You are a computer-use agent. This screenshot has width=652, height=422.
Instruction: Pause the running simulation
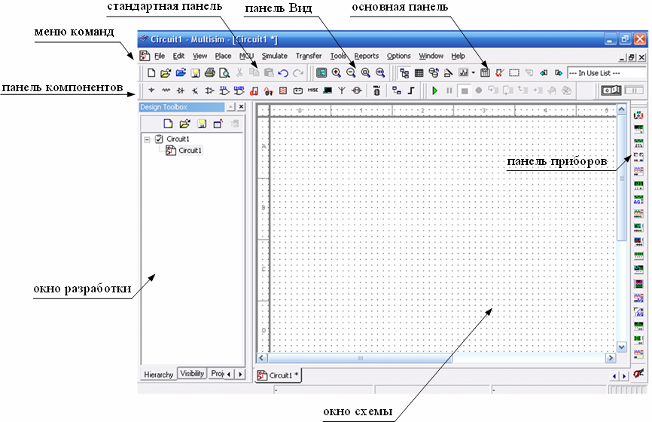(449, 90)
